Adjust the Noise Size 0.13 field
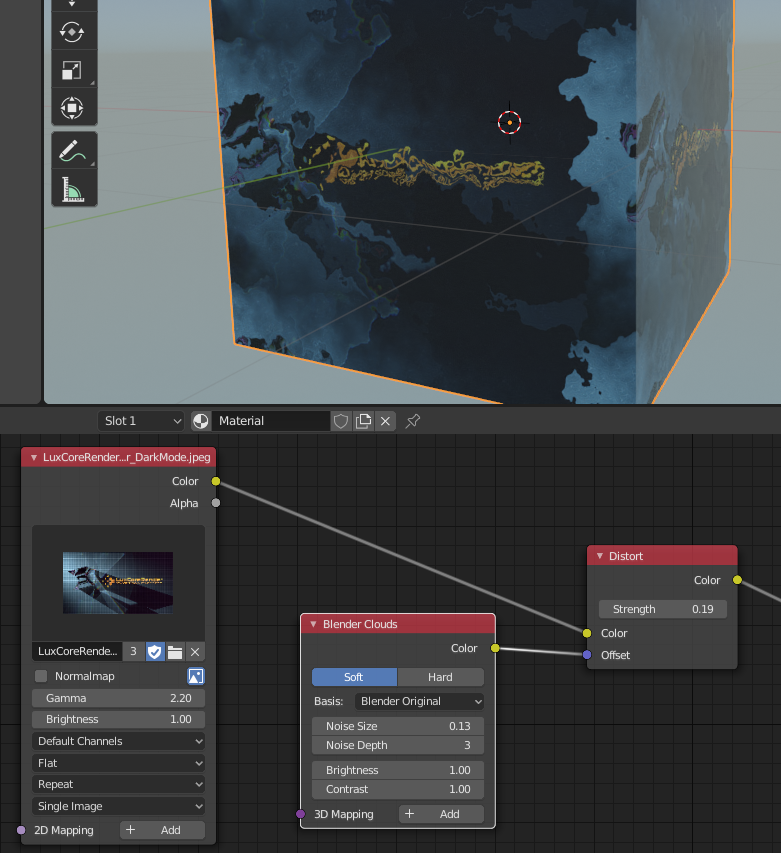Screen dimensions: 781x853 [x=398, y=726]
